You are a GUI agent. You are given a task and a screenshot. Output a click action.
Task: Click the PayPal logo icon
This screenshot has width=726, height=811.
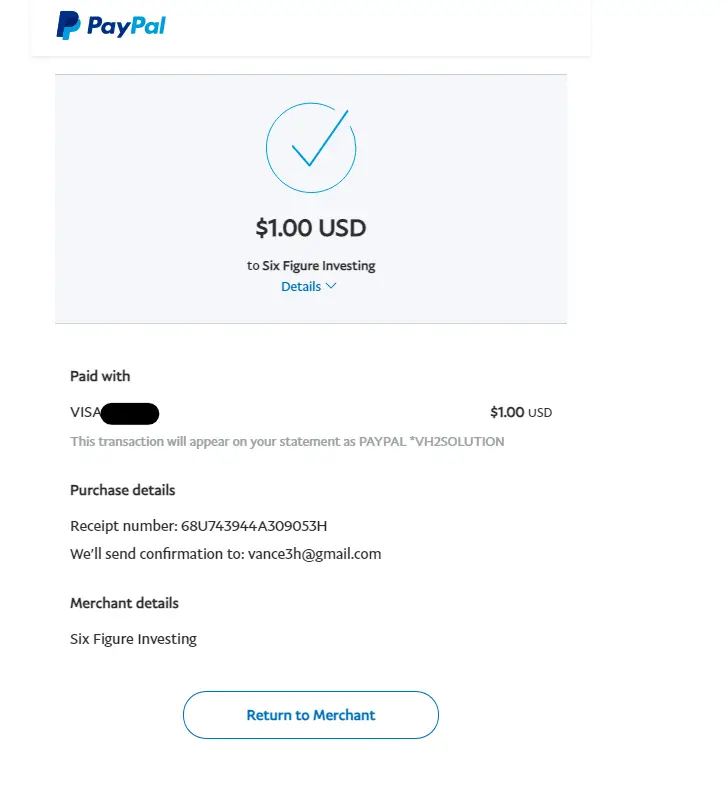pos(68,25)
